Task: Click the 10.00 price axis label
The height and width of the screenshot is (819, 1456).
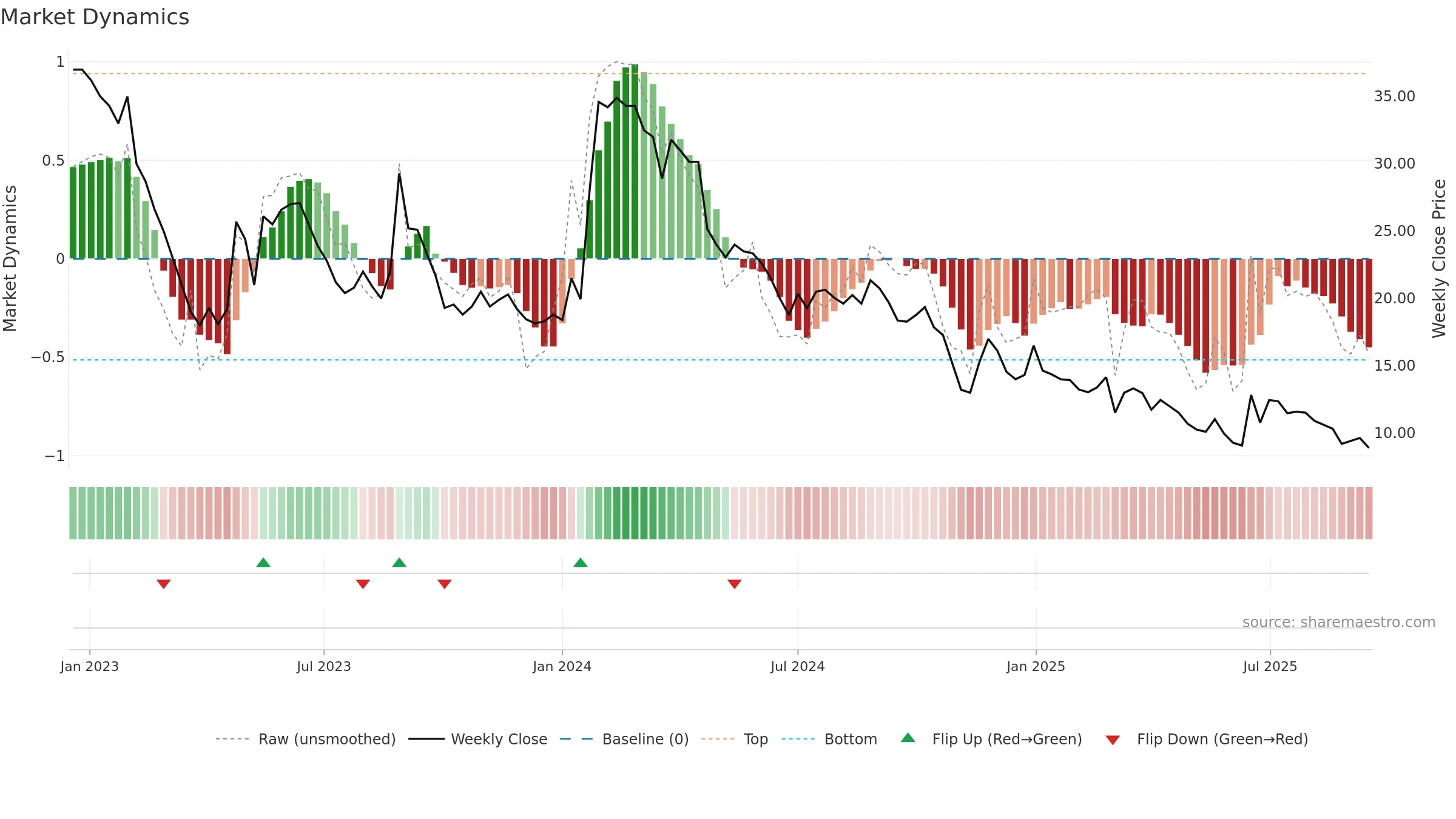Action: pos(1395,433)
